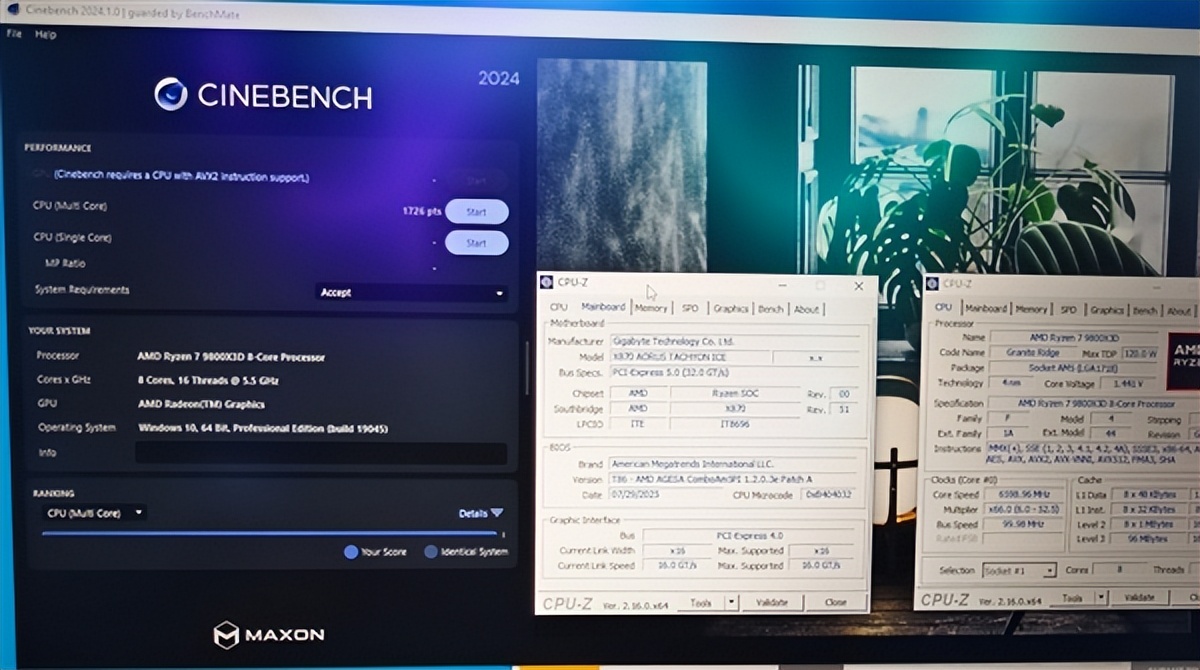Click the 1726 pts multi core score
The height and width of the screenshot is (670, 1200).
421,212
